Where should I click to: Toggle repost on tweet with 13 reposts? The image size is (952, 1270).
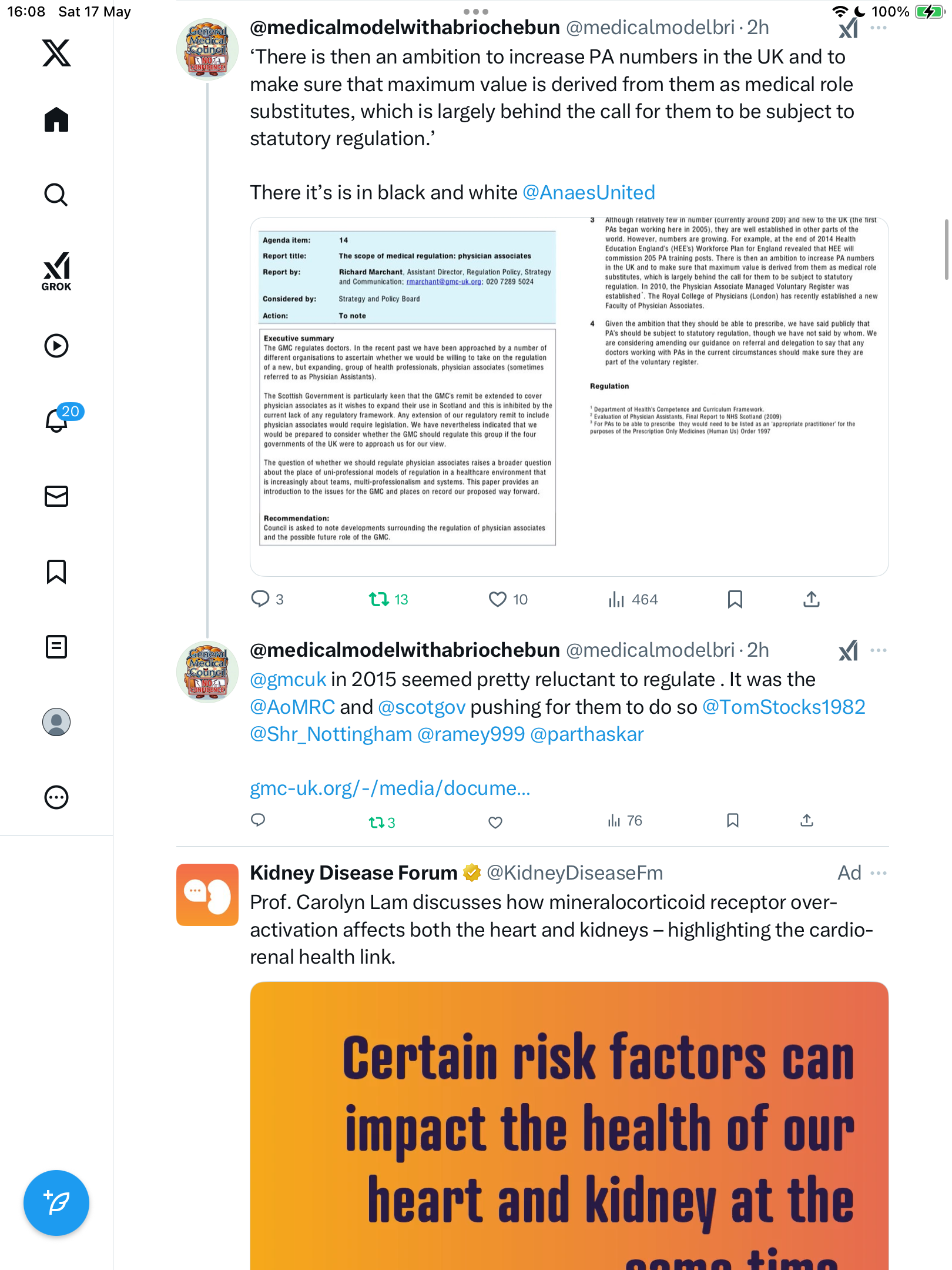pyautogui.click(x=388, y=599)
